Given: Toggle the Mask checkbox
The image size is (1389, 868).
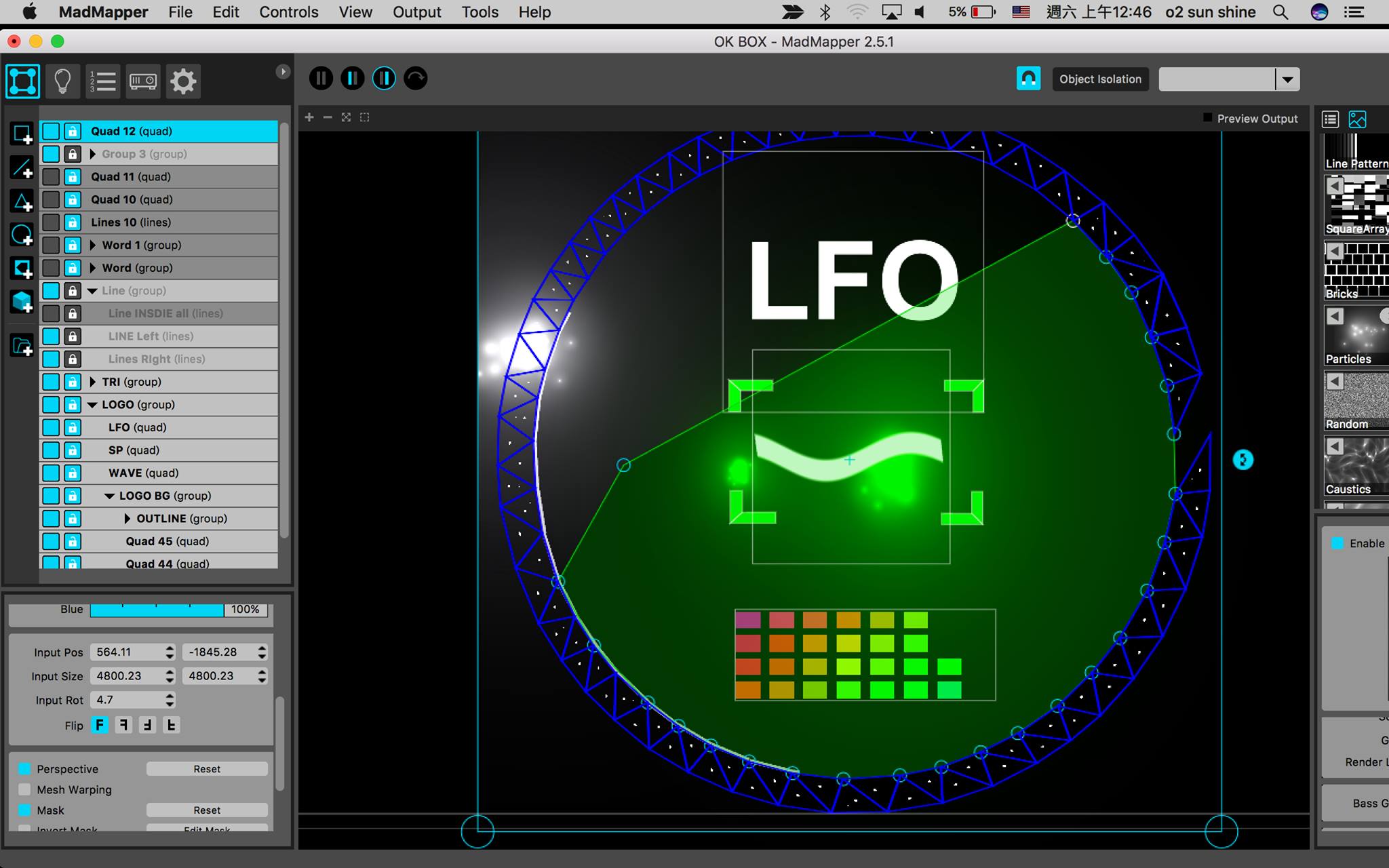Looking at the screenshot, I should tap(24, 810).
